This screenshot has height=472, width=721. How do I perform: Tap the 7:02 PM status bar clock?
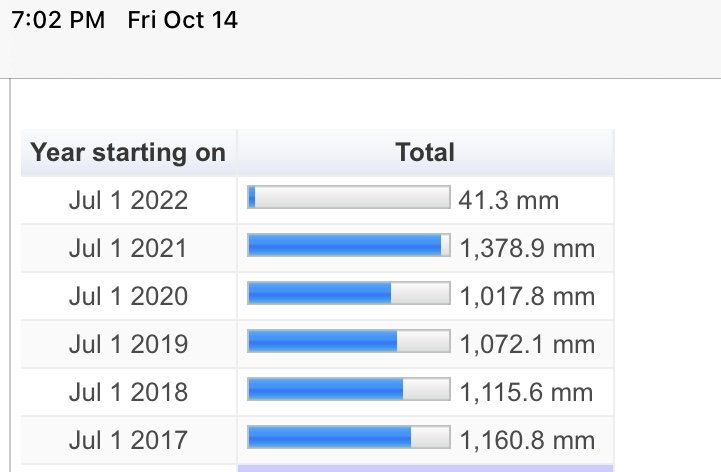pos(58,20)
